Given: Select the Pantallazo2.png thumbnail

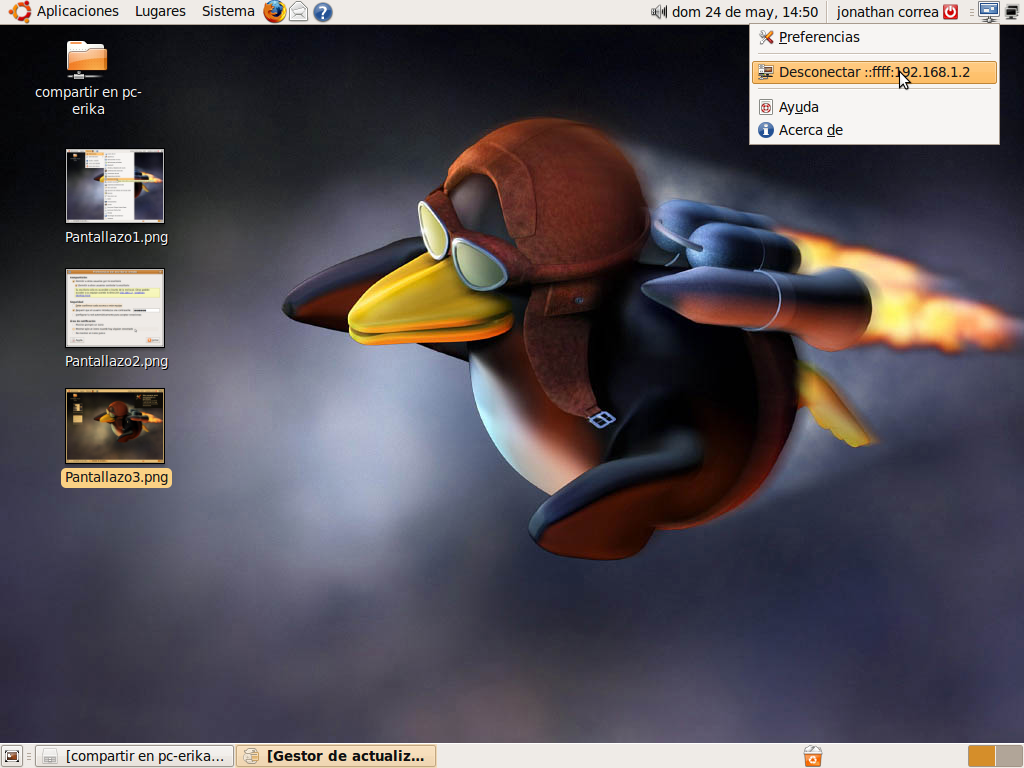Looking at the screenshot, I should tap(115, 308).
